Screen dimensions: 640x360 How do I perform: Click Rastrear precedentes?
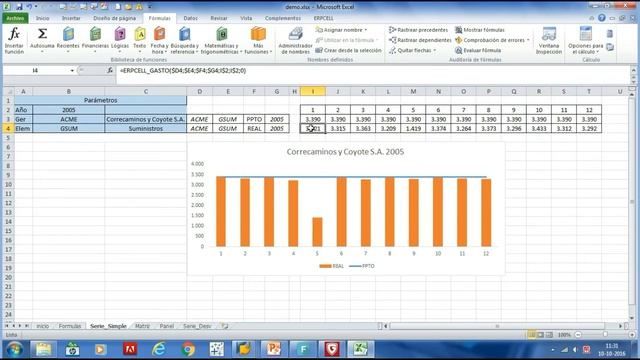click(418, 30)
